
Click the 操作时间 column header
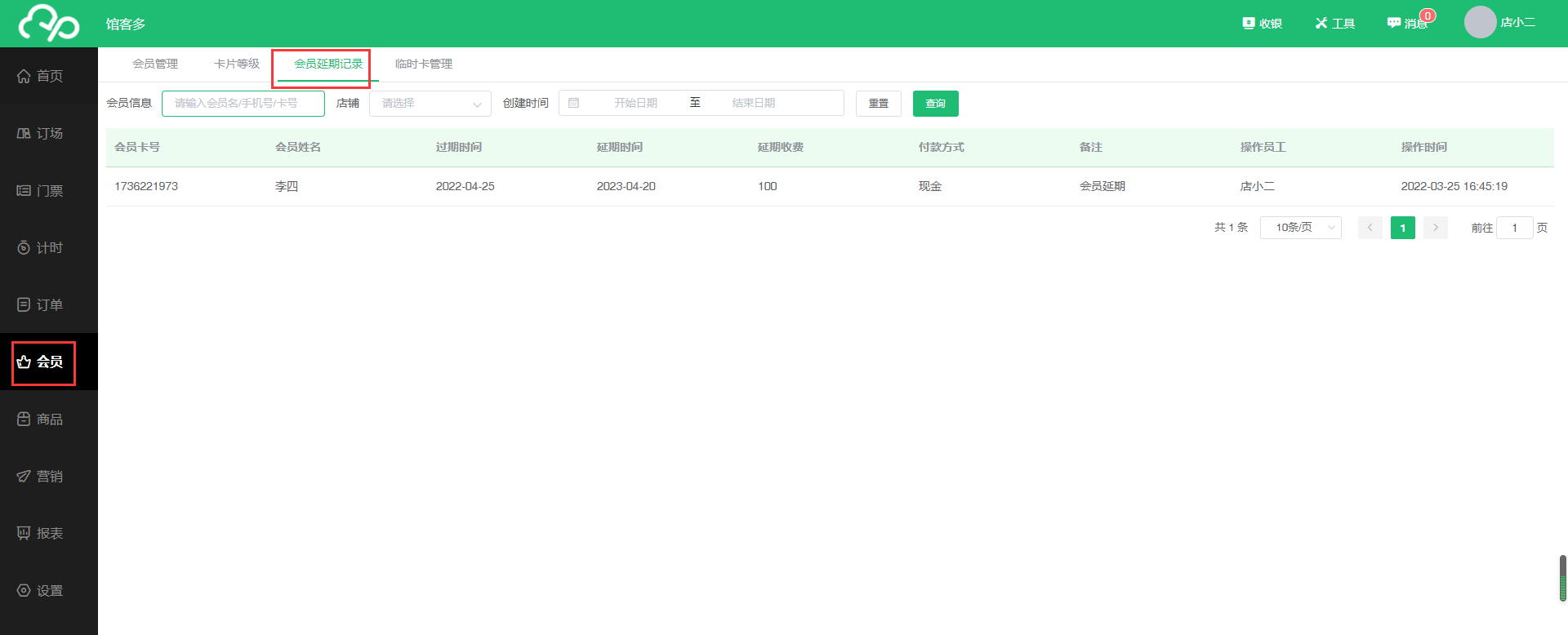point(1424,147)
